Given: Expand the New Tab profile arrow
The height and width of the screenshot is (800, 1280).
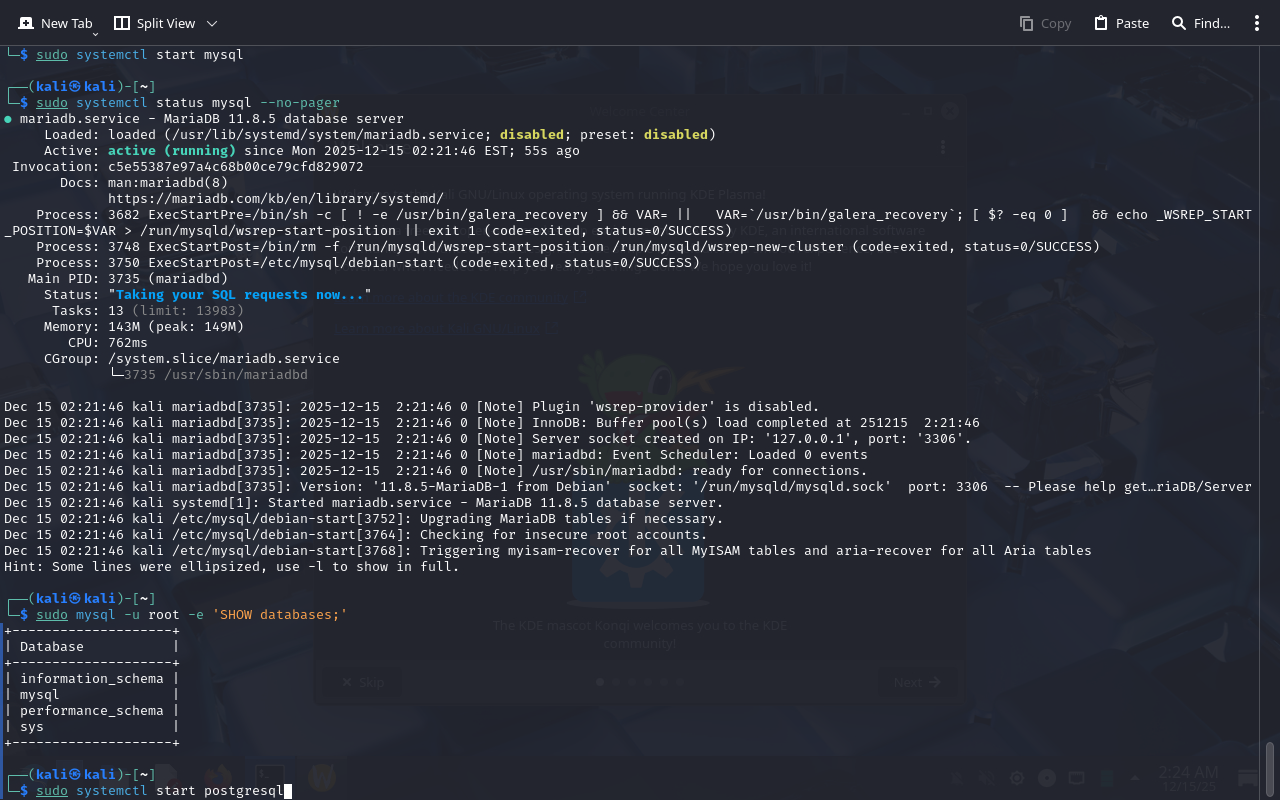Looking at the screenshot, I should point(95,34).
